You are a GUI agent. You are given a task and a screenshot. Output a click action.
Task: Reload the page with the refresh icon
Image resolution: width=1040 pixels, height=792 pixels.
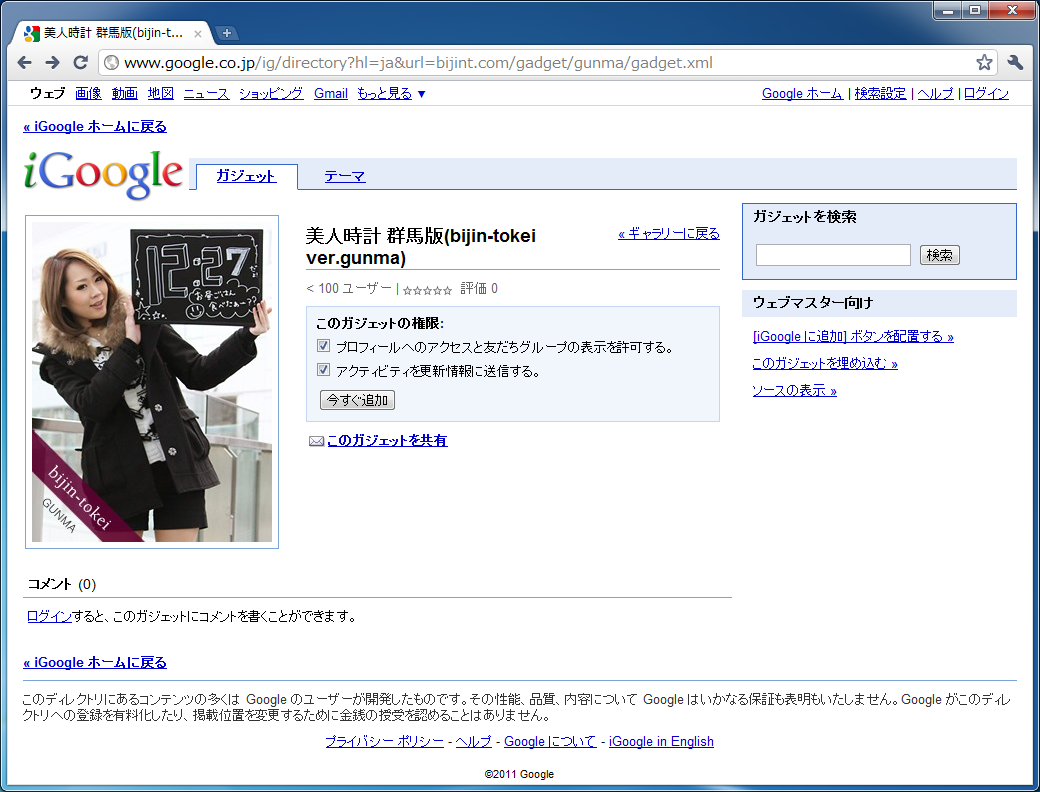click(x=80, y=62)
